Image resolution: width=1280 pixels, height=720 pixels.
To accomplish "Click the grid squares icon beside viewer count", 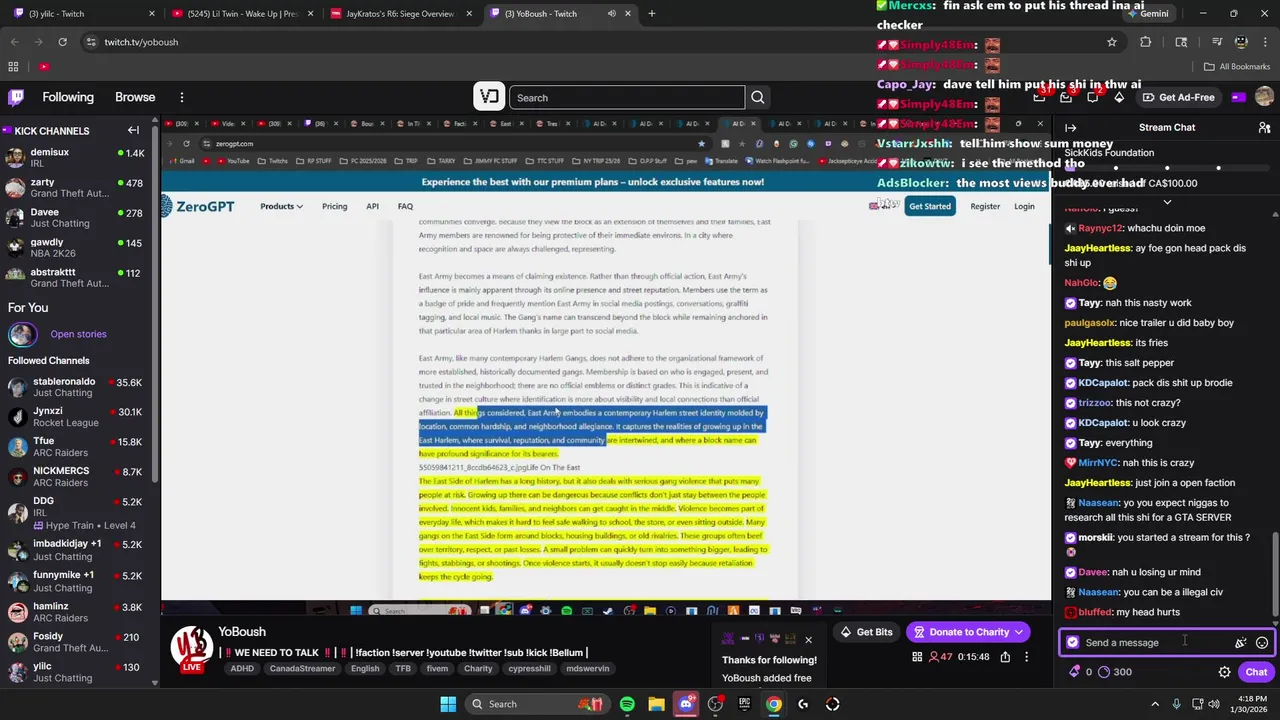I will 917,657.
